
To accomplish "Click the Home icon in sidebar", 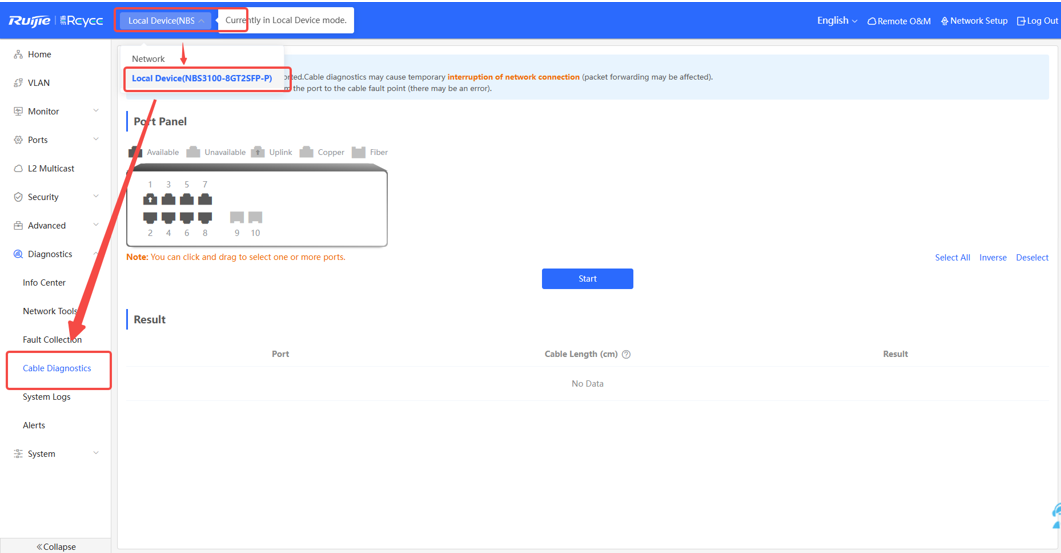I will click(18, 55).
